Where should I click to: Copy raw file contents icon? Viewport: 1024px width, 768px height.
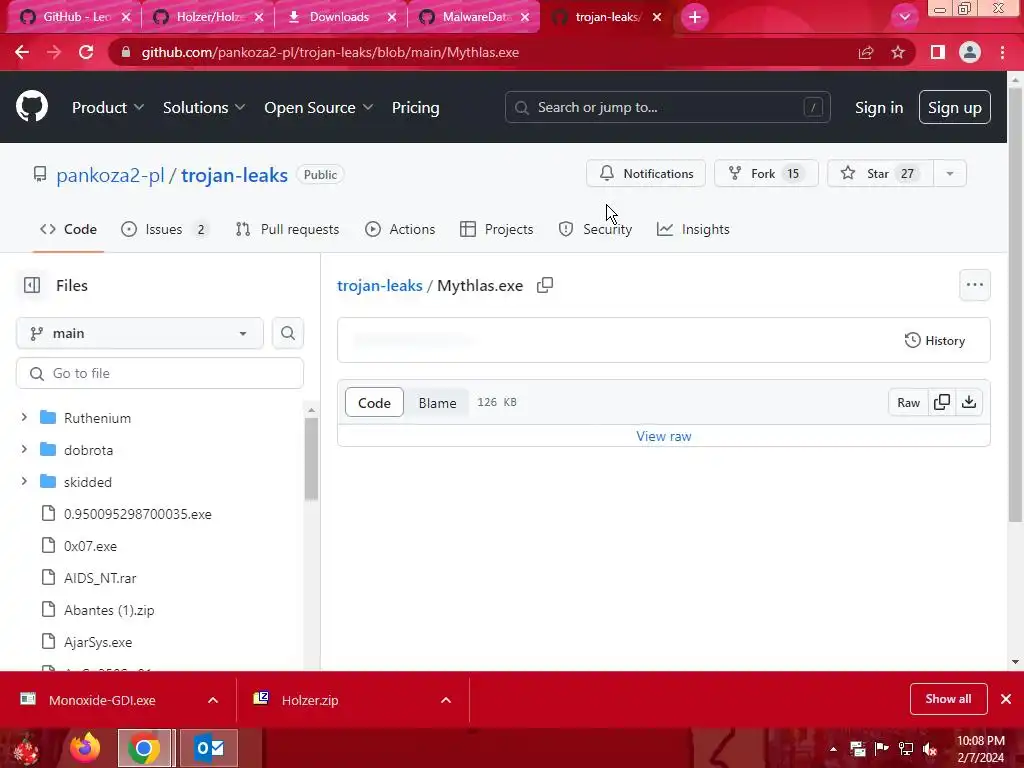(x=942, y=402)
